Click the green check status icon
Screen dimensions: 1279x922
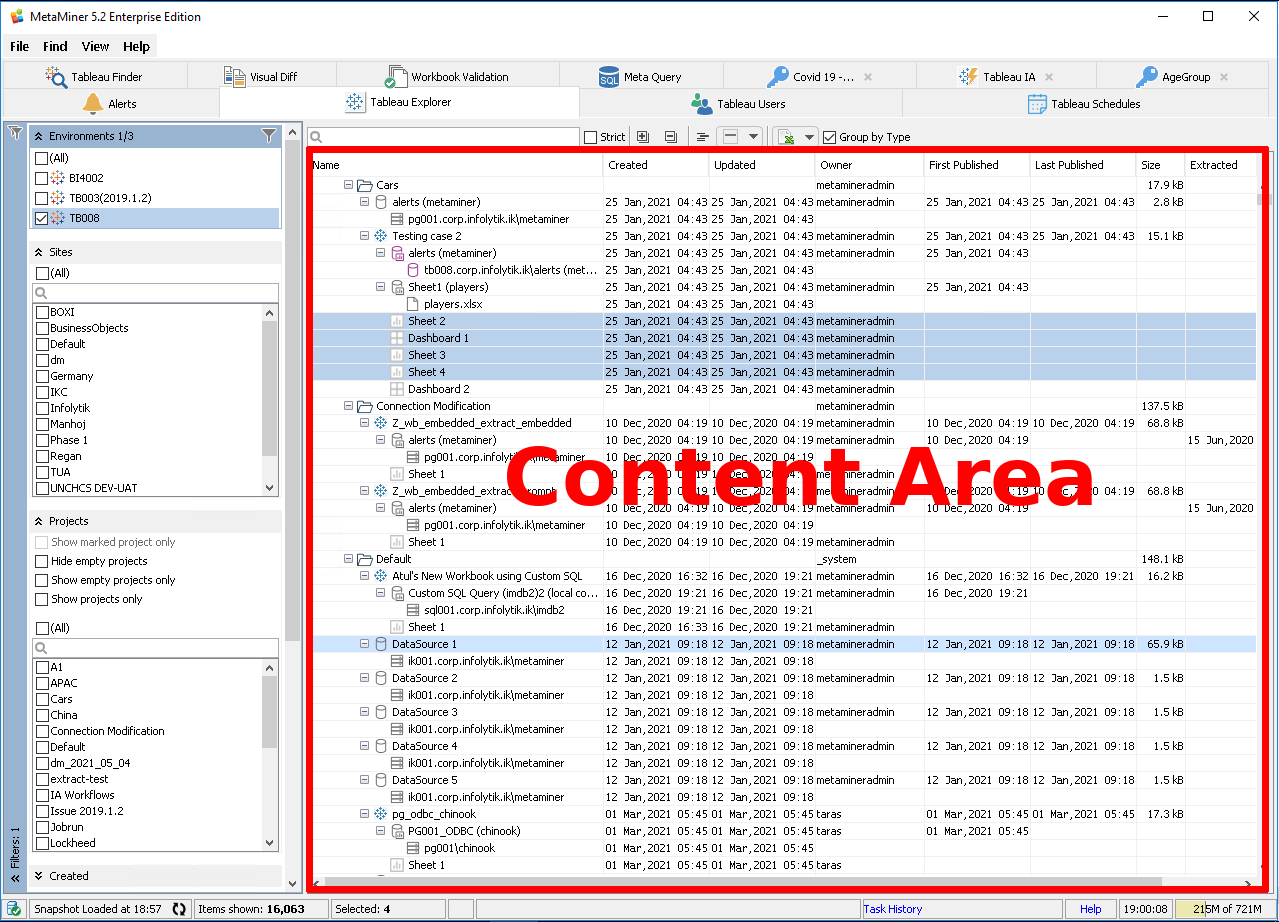pos(14,909)
